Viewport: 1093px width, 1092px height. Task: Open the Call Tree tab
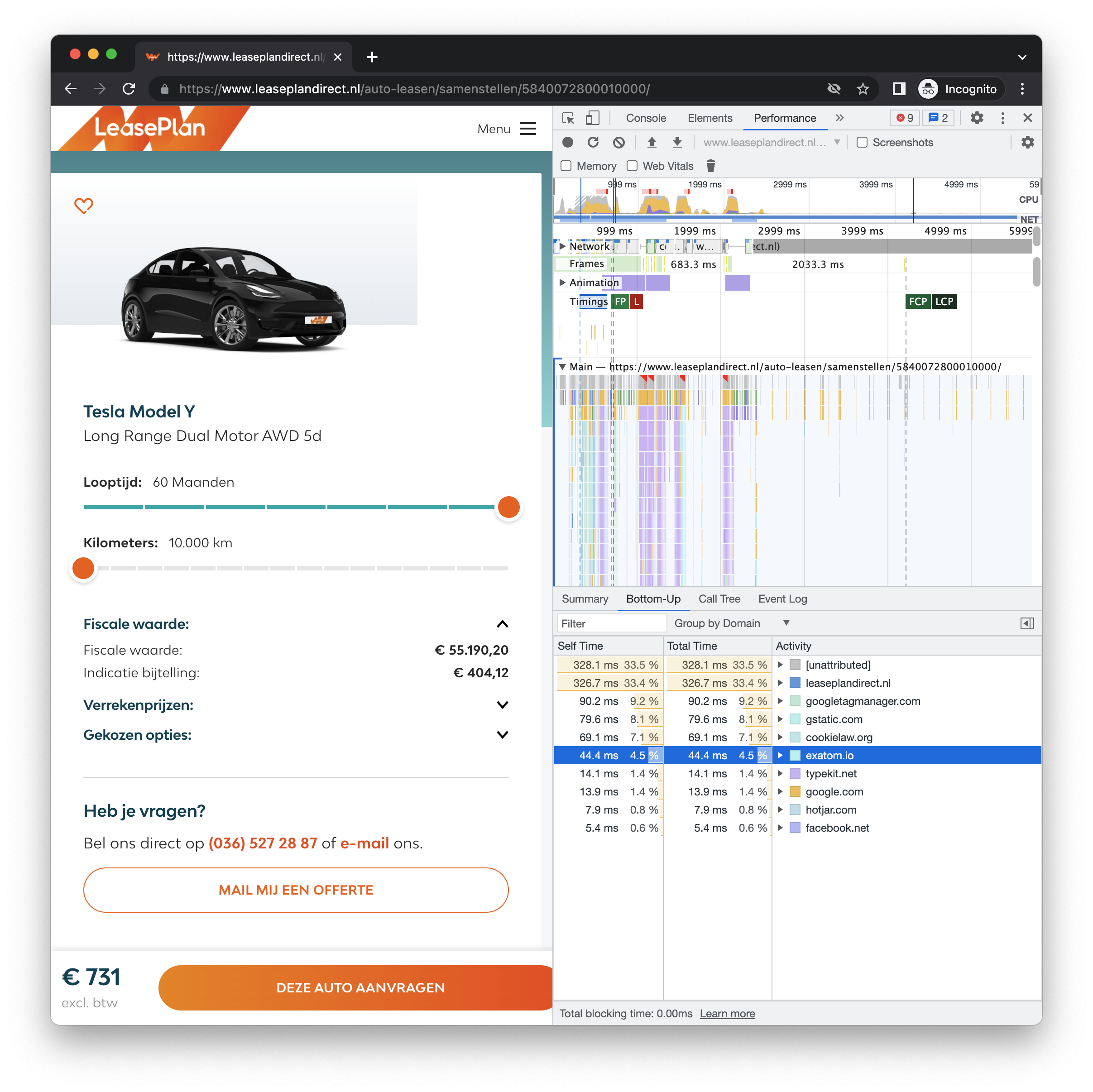719,599
